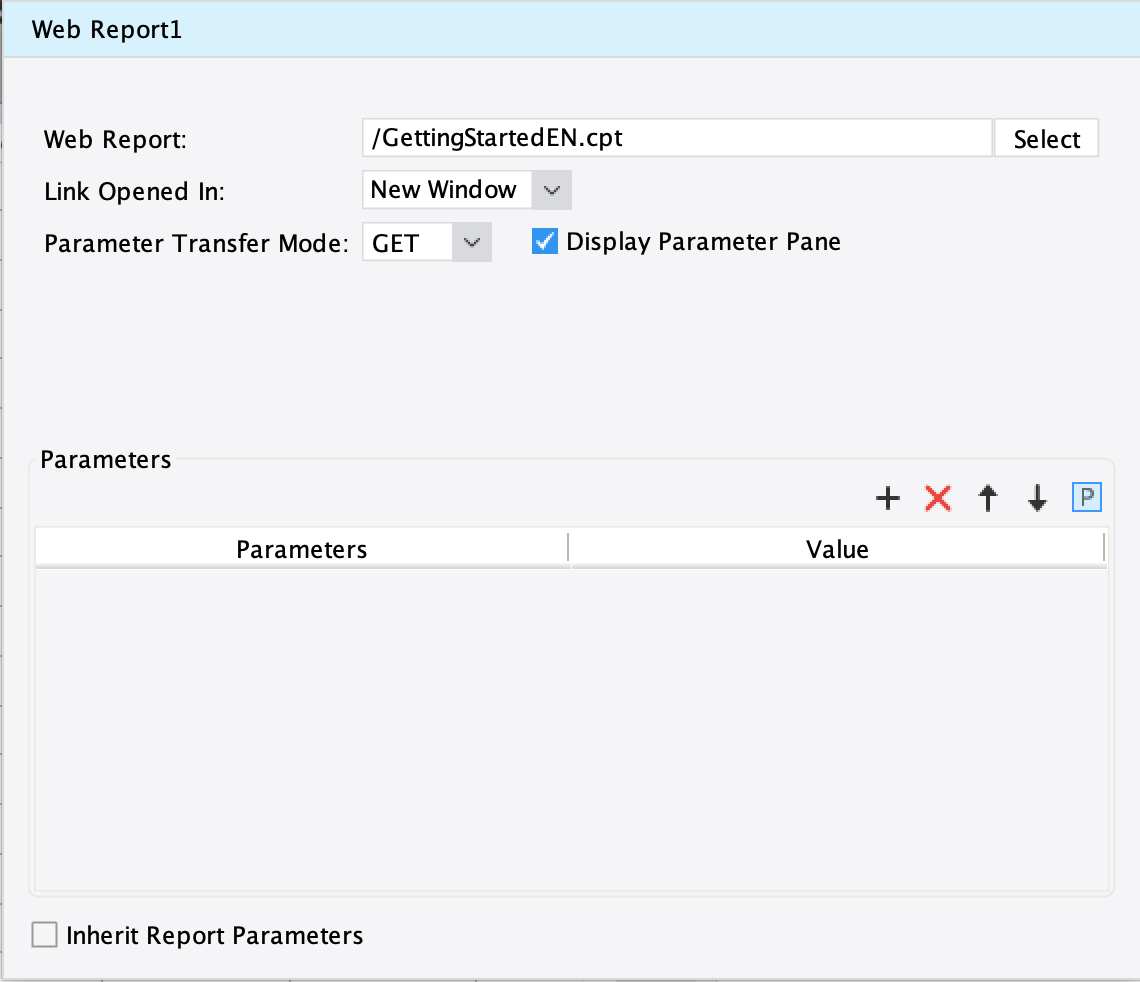Click the Link Opened In label
1140x982 pixels.
coord(135,192)
